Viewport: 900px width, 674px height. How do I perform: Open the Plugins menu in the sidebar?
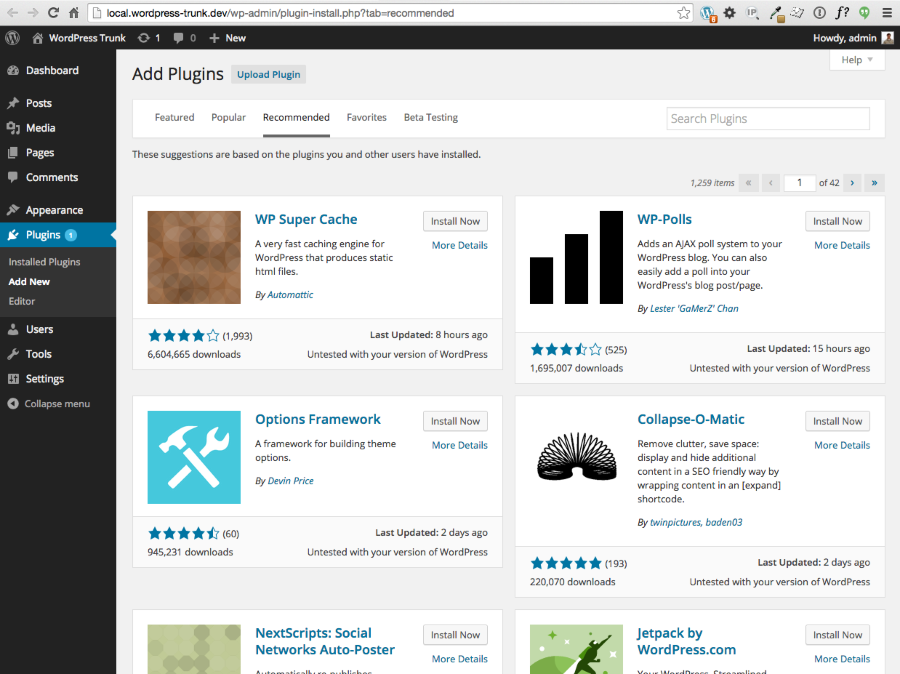tap(57, 235)
